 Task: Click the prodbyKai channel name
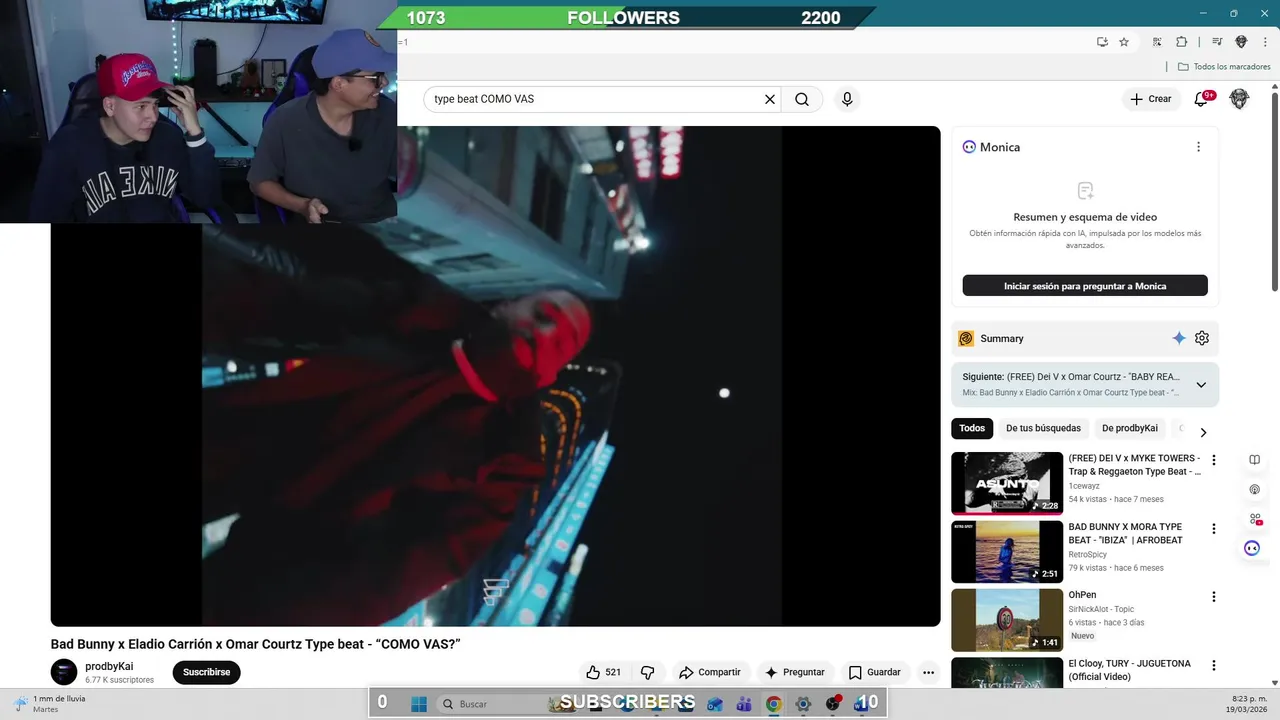109,666
